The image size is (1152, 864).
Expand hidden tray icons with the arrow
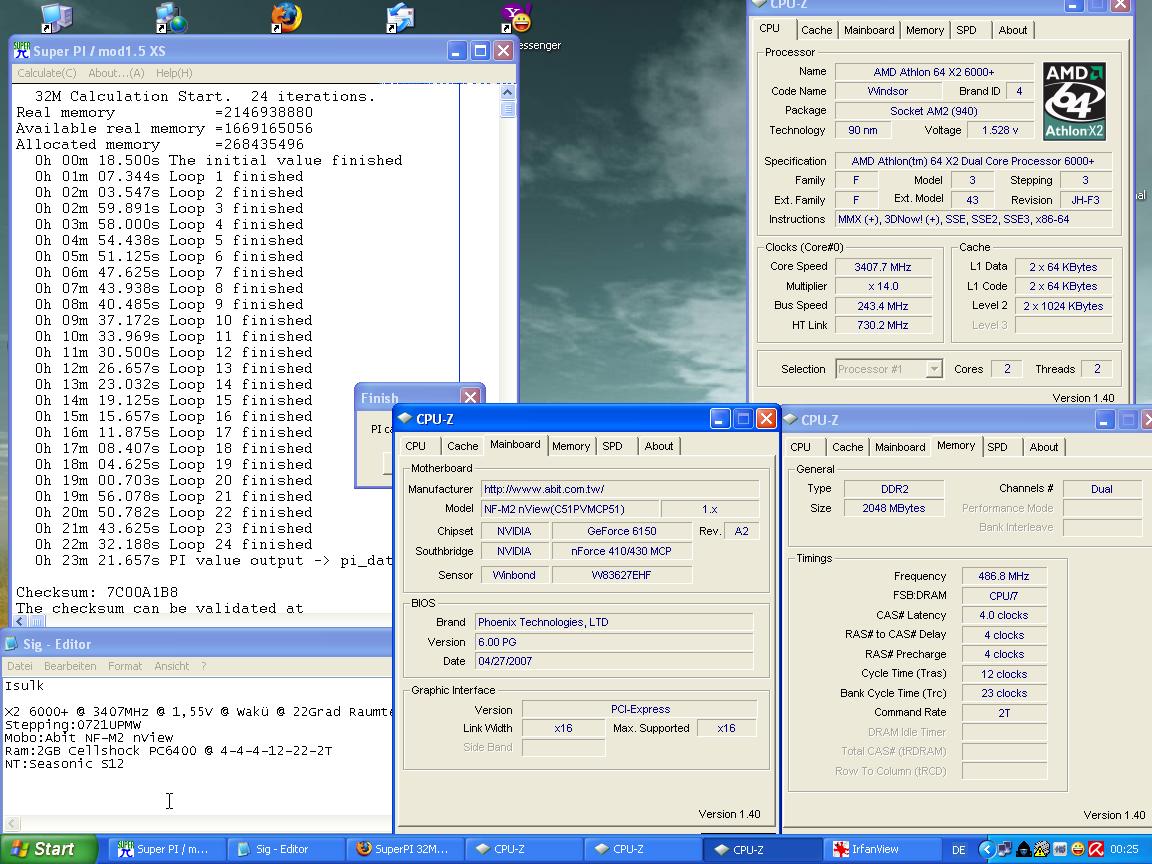tap(987, 849)
